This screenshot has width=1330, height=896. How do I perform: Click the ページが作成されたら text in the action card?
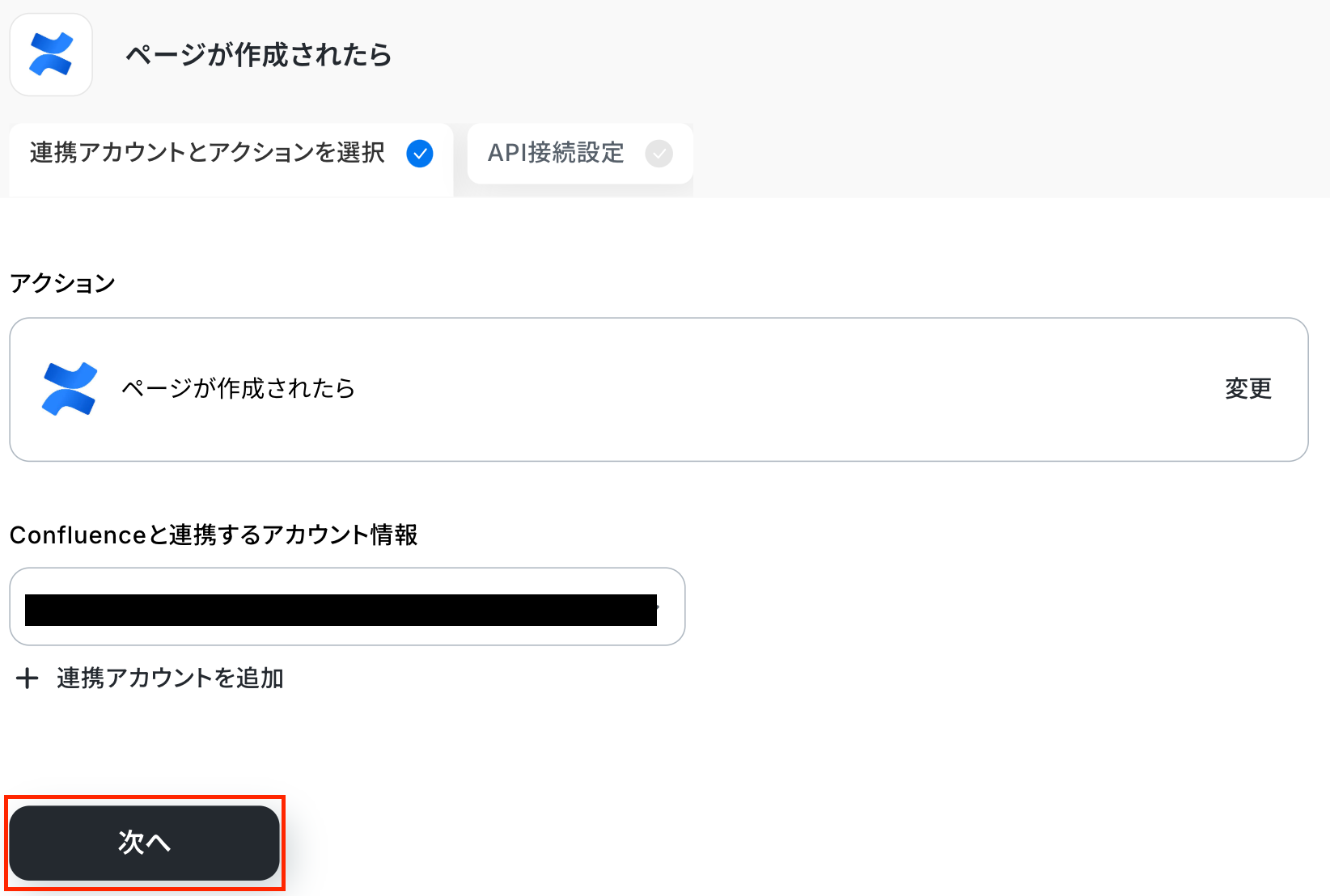pos(238,389)
